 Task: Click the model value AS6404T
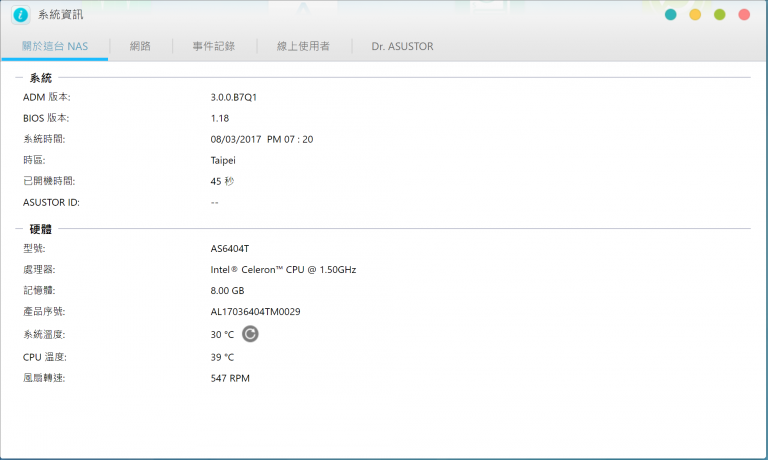tap(230, 249)
